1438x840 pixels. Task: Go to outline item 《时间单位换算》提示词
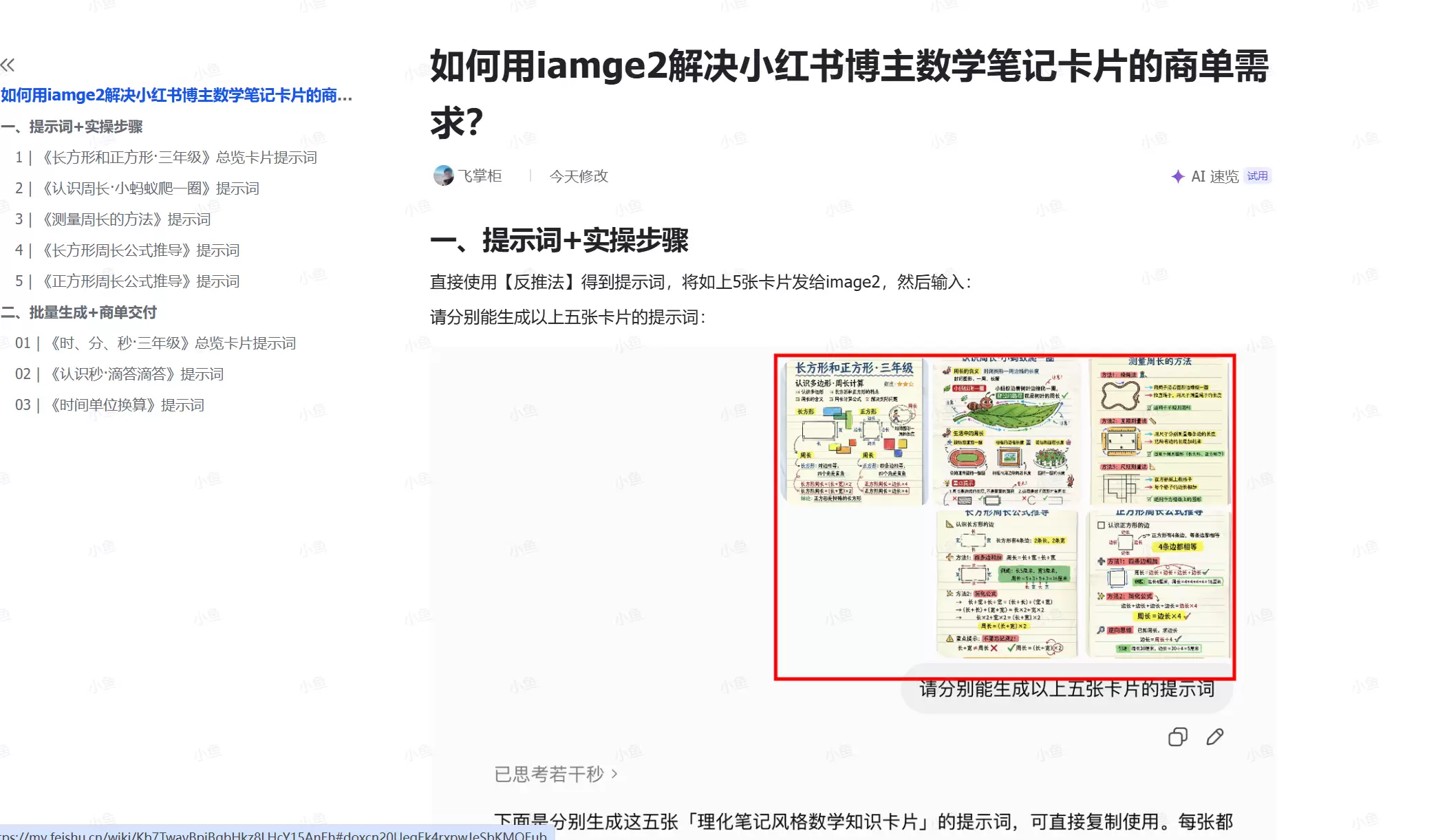109,405
